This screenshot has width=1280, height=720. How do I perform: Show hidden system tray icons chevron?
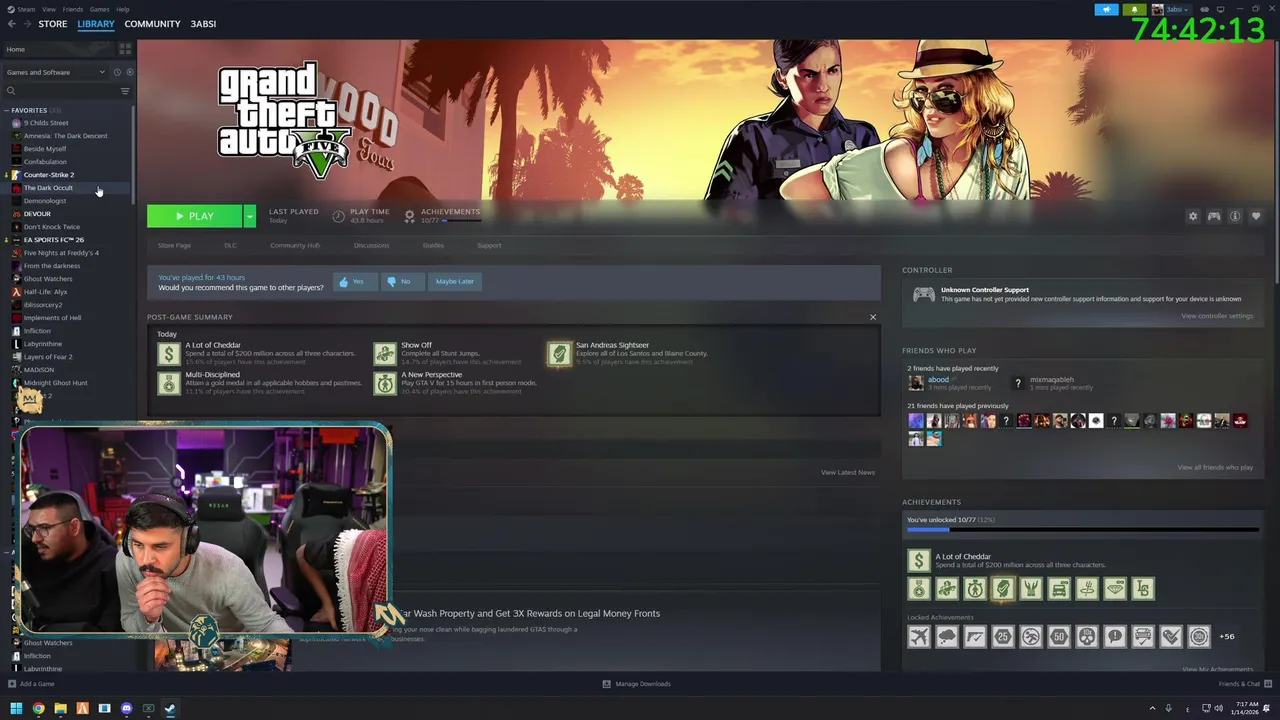[x=1152, y=708]
